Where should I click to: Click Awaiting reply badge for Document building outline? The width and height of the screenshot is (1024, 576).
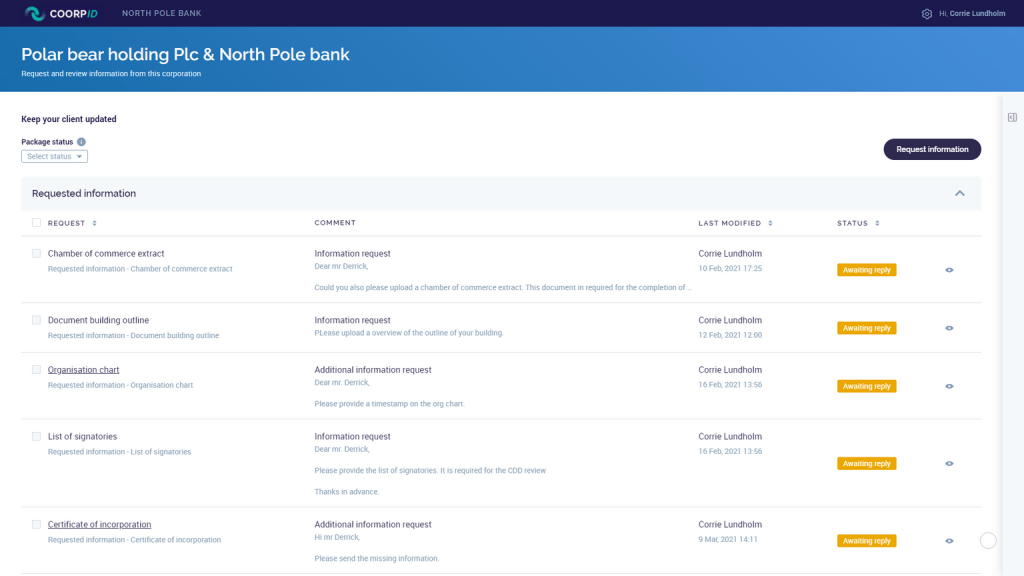867,328
